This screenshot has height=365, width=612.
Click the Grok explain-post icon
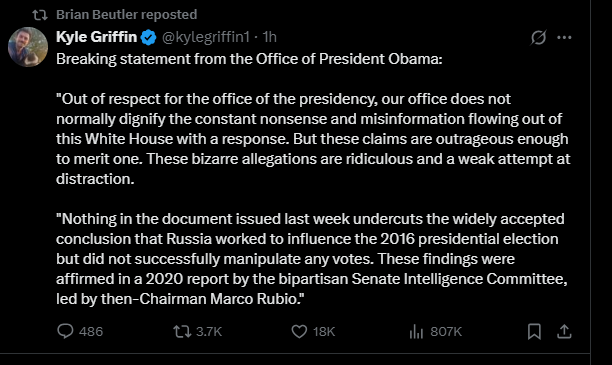[538, 37]
